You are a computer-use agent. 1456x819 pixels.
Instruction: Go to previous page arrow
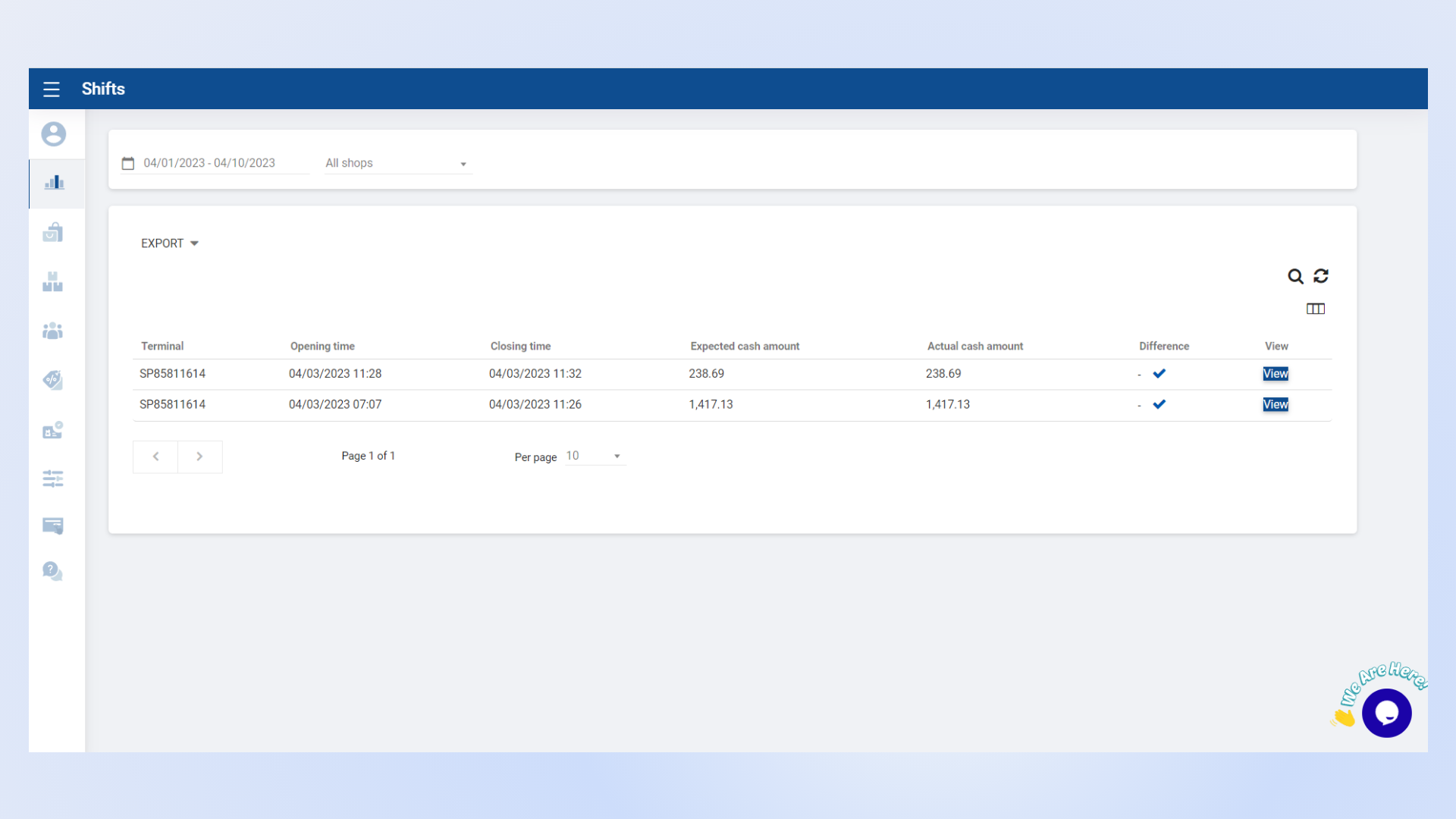coord(155,457)
